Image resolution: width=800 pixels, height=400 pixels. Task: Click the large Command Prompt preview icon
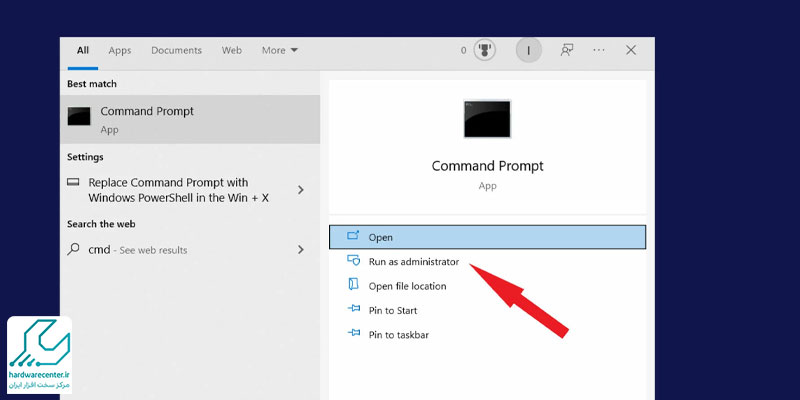pos(487,119)
